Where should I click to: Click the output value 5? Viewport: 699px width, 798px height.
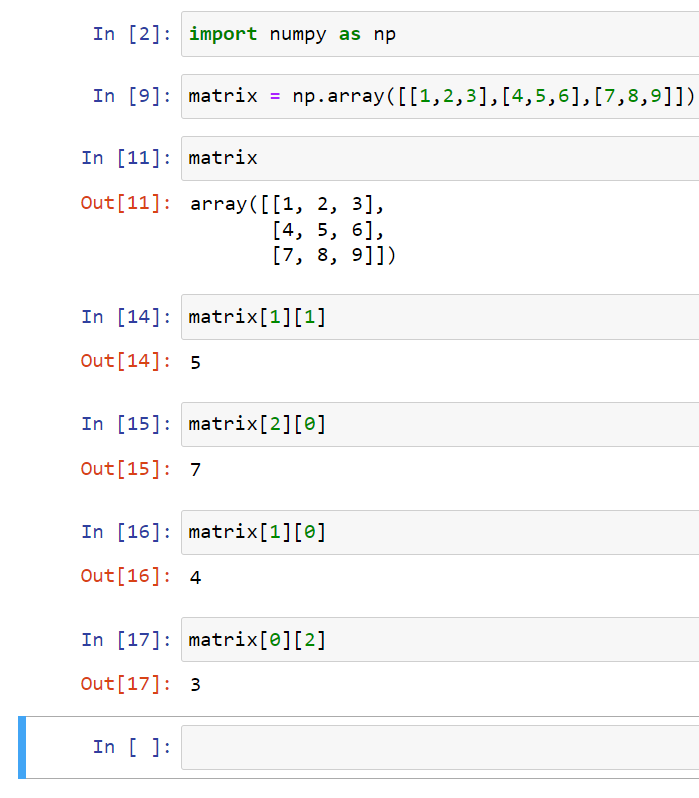point(195,363)
